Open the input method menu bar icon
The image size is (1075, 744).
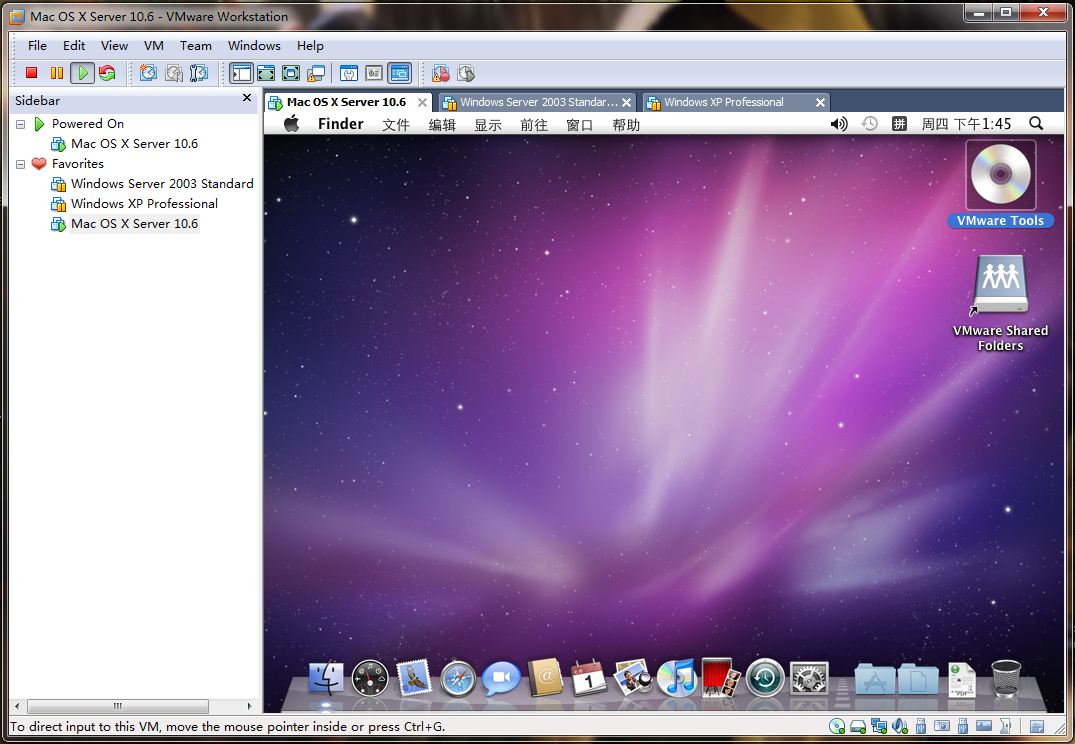[x=899, y=124]
